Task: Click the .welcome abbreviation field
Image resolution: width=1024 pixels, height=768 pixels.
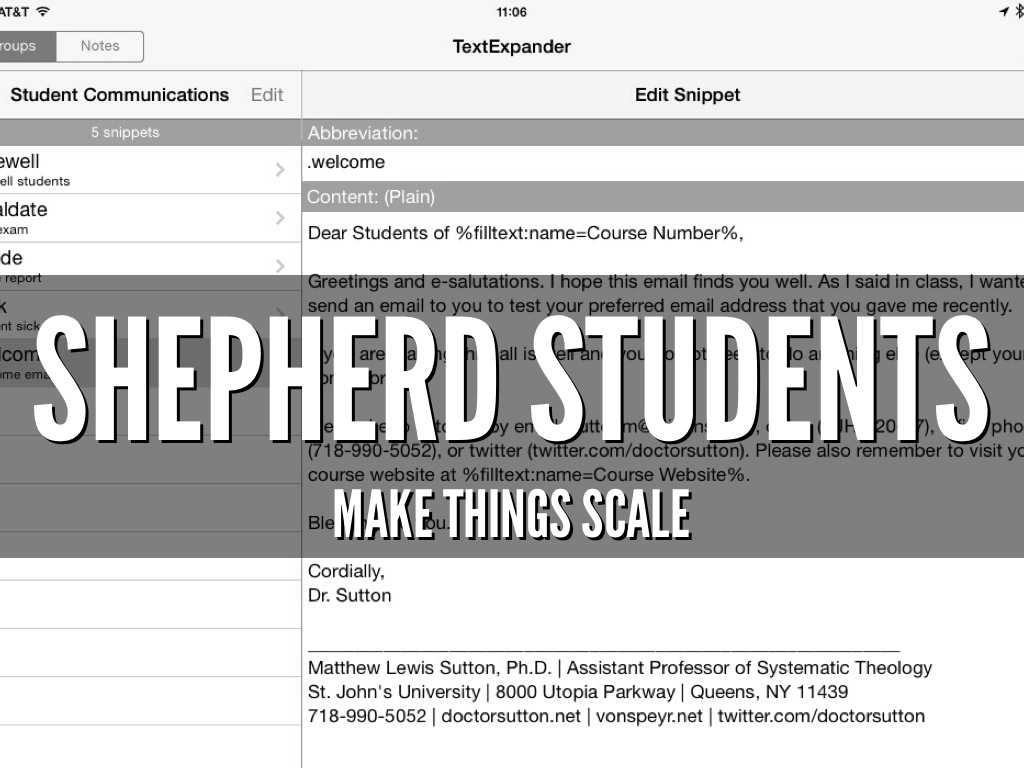Action: point(663,163)
